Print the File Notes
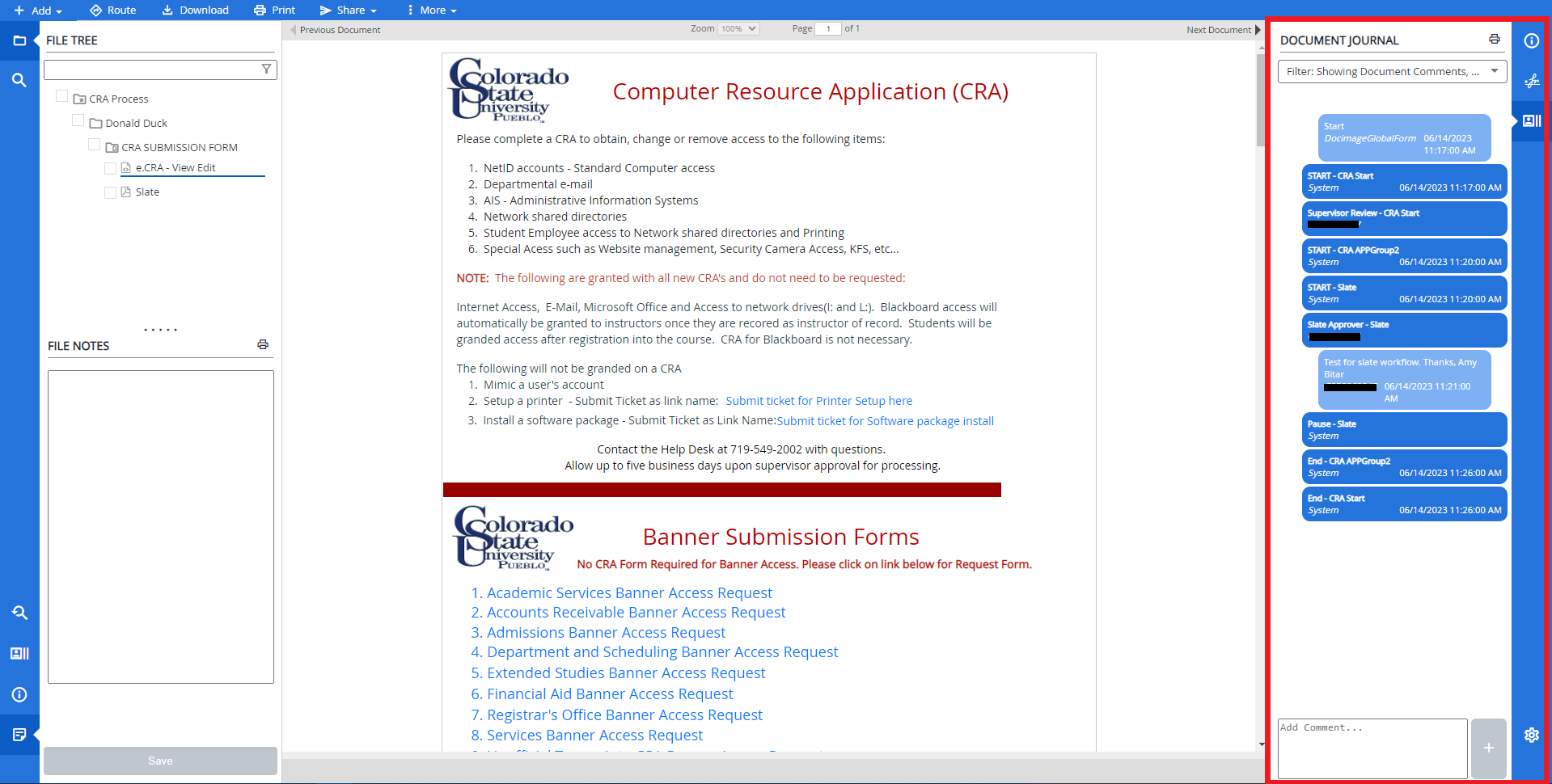 tap(263, 344)
